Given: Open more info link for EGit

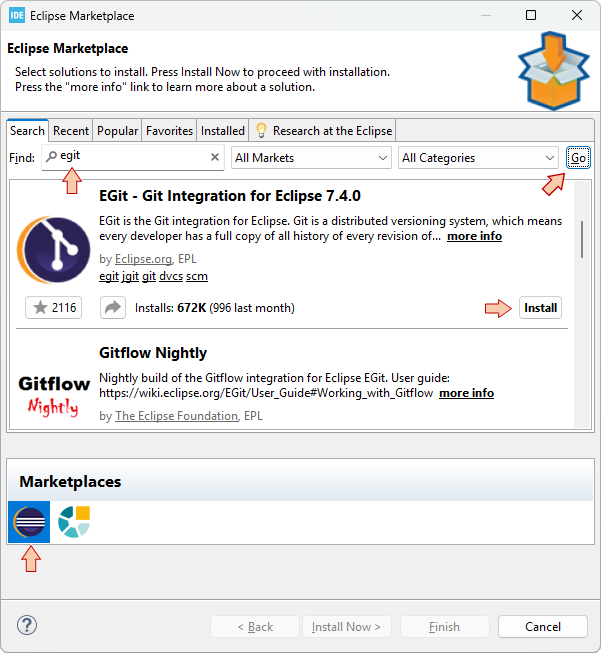Looking at the screenshot, I should [474, 236].
